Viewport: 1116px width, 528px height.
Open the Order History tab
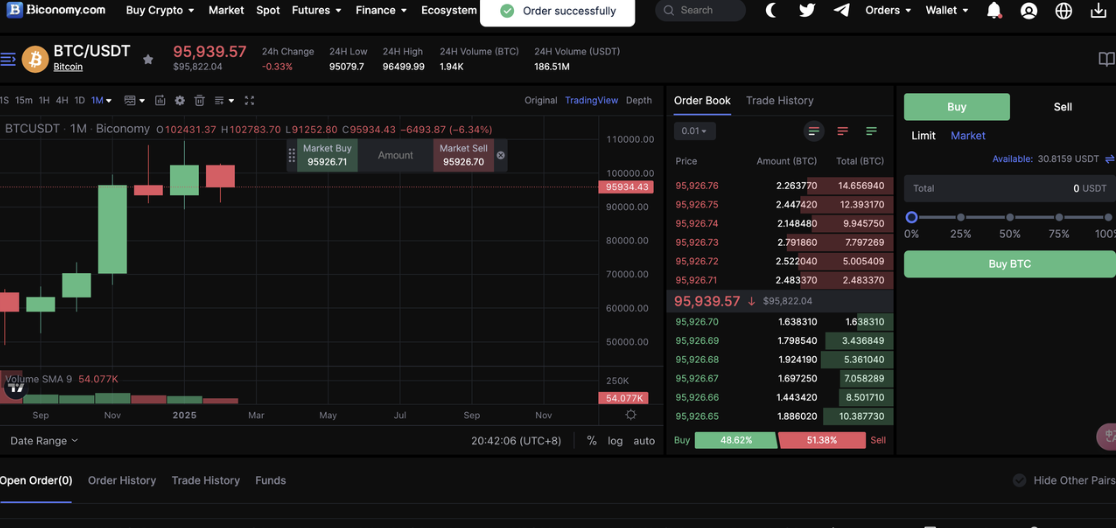coord(122,480)
